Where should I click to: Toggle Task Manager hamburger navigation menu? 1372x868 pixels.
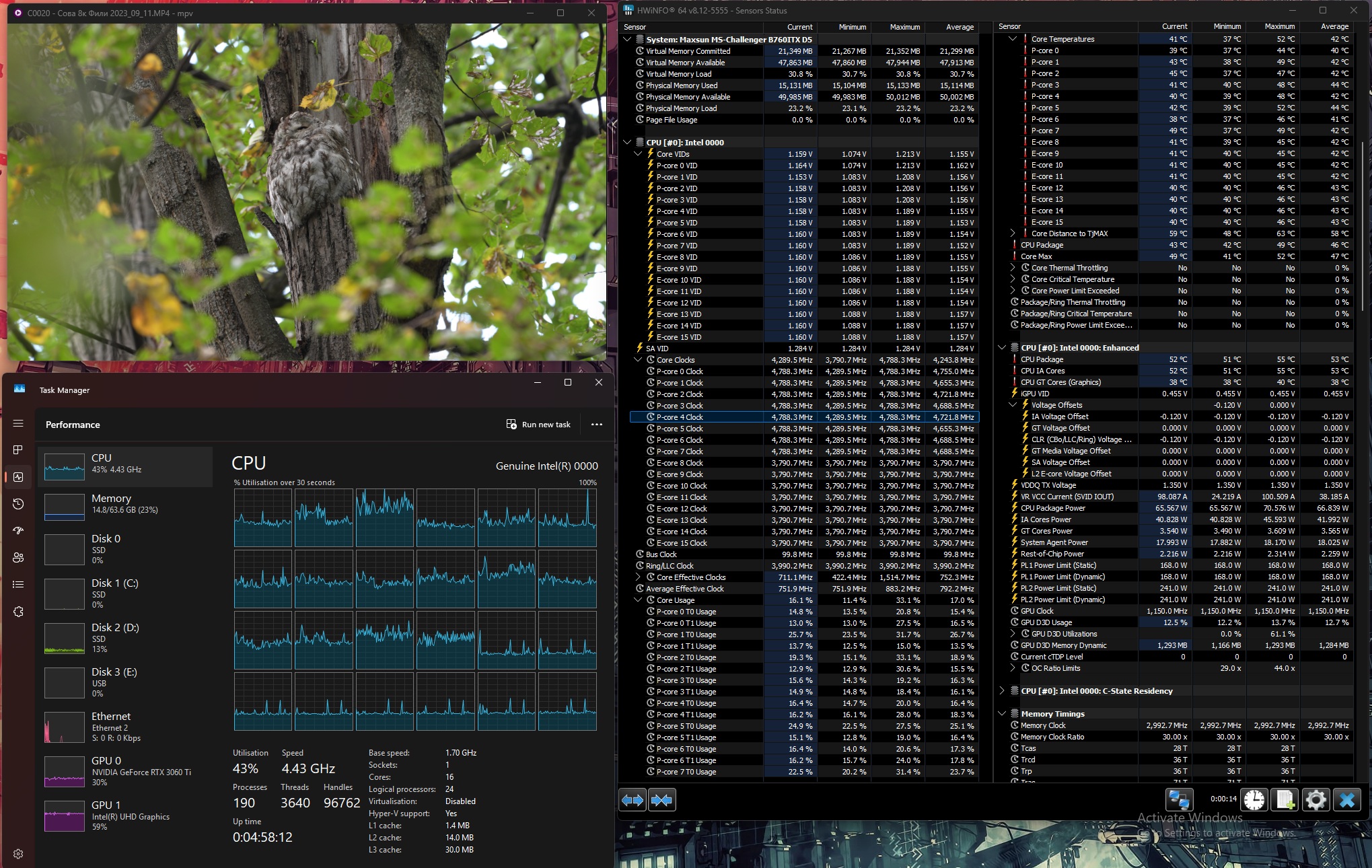pos(18,423)
